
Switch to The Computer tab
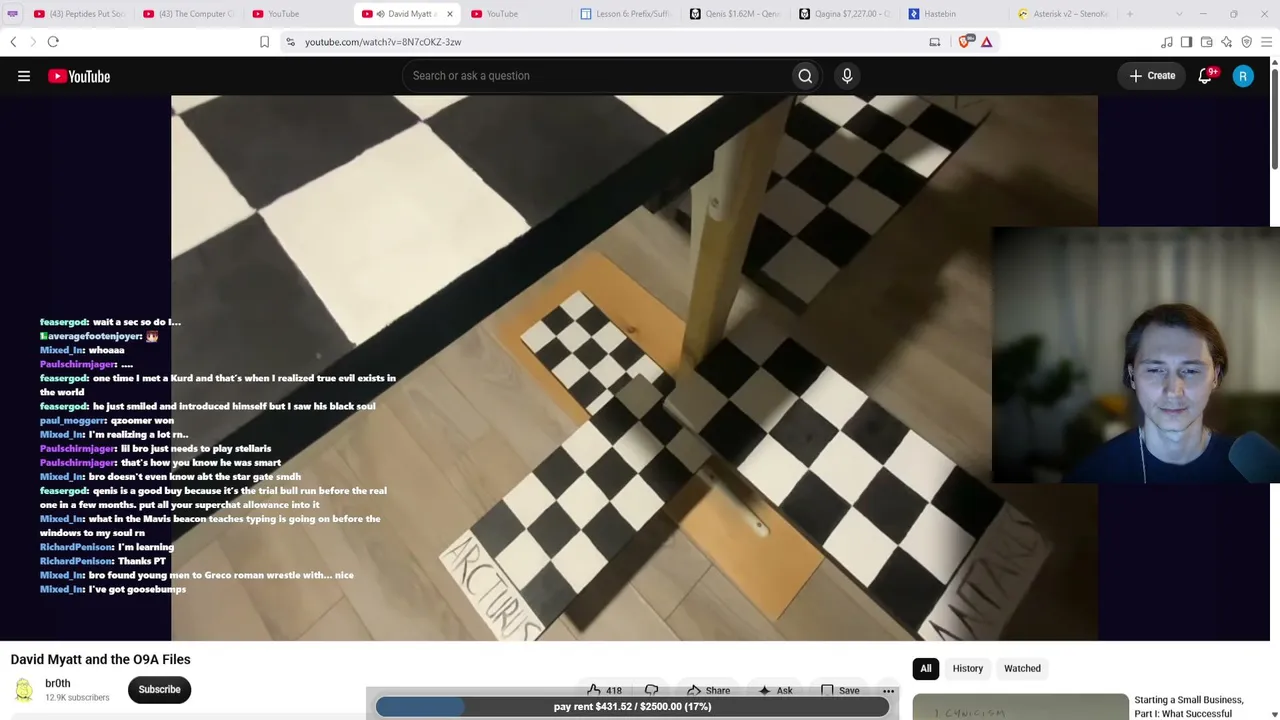point(188,14)
